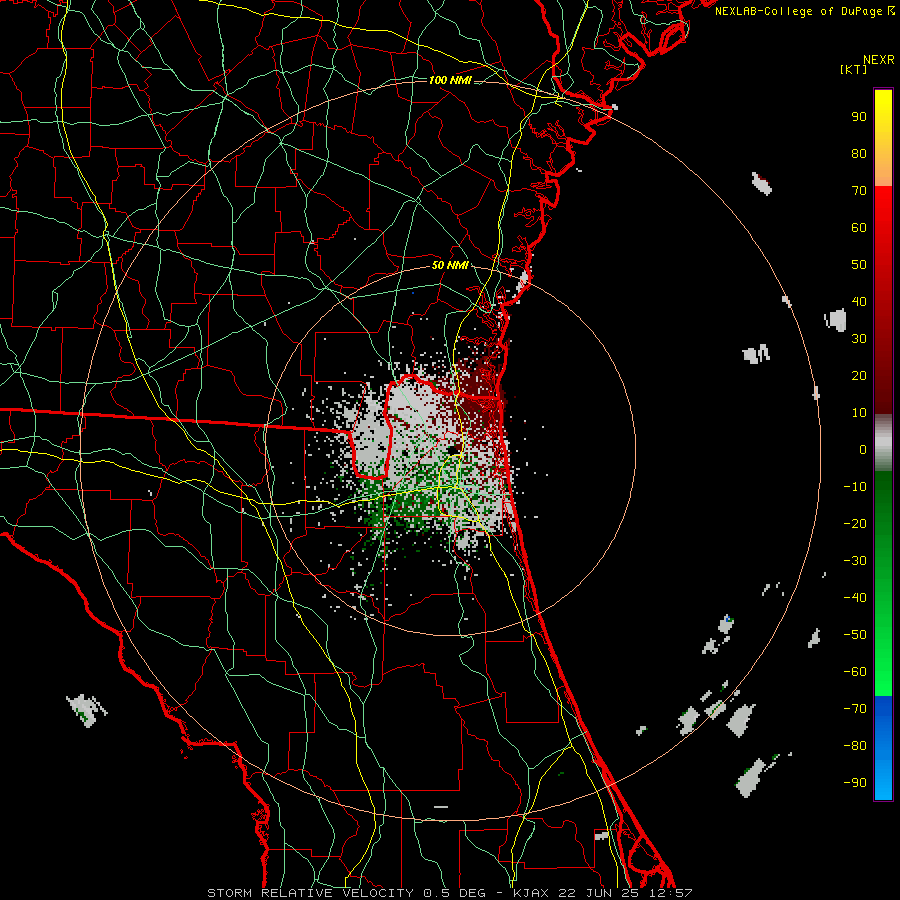Click the positive 80 knot scale label
The height and width of the screenshot is (900, 900).
[x=859, y=154]
